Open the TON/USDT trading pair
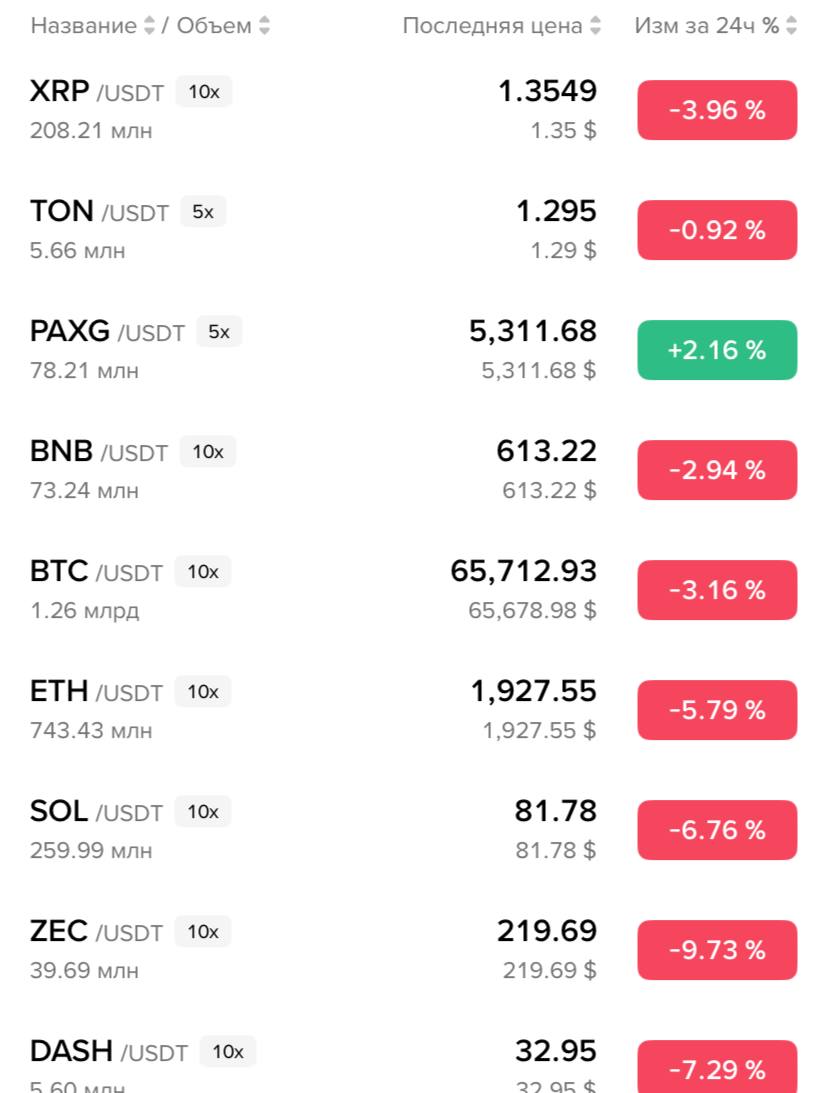 pos(414,230)
